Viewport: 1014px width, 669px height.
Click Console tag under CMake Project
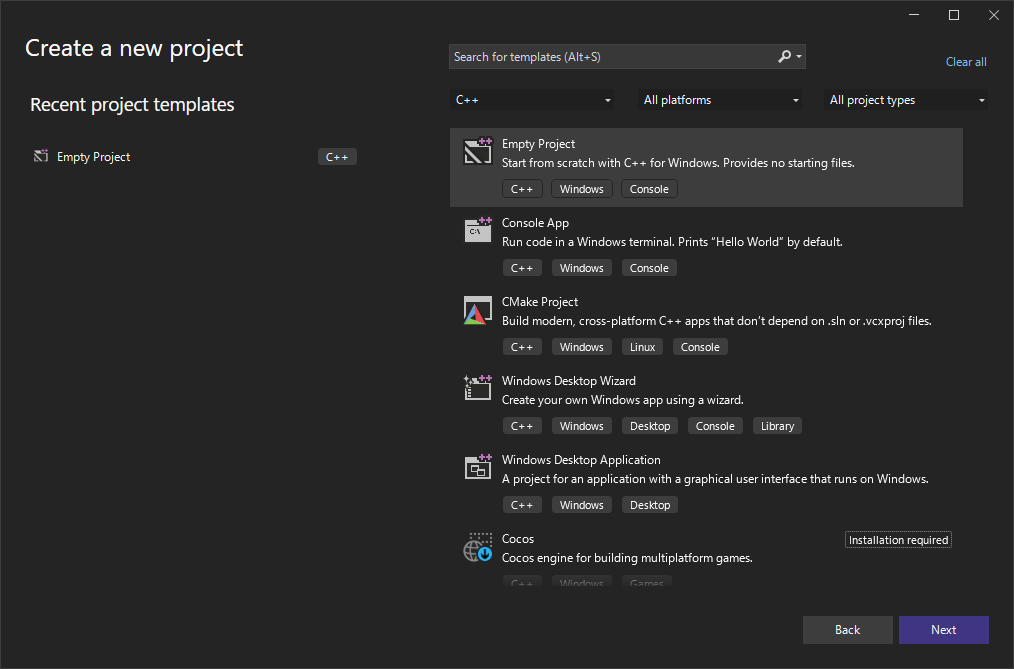click(x=700, y=347)
